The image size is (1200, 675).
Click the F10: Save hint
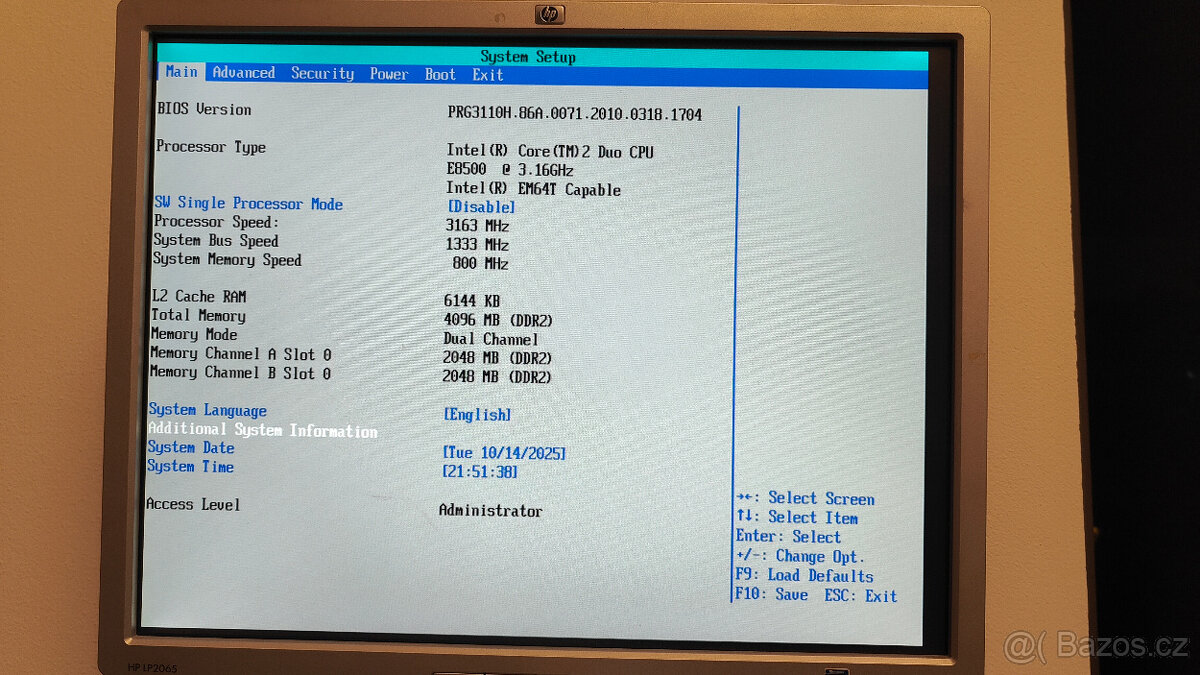tap(773, 595)
